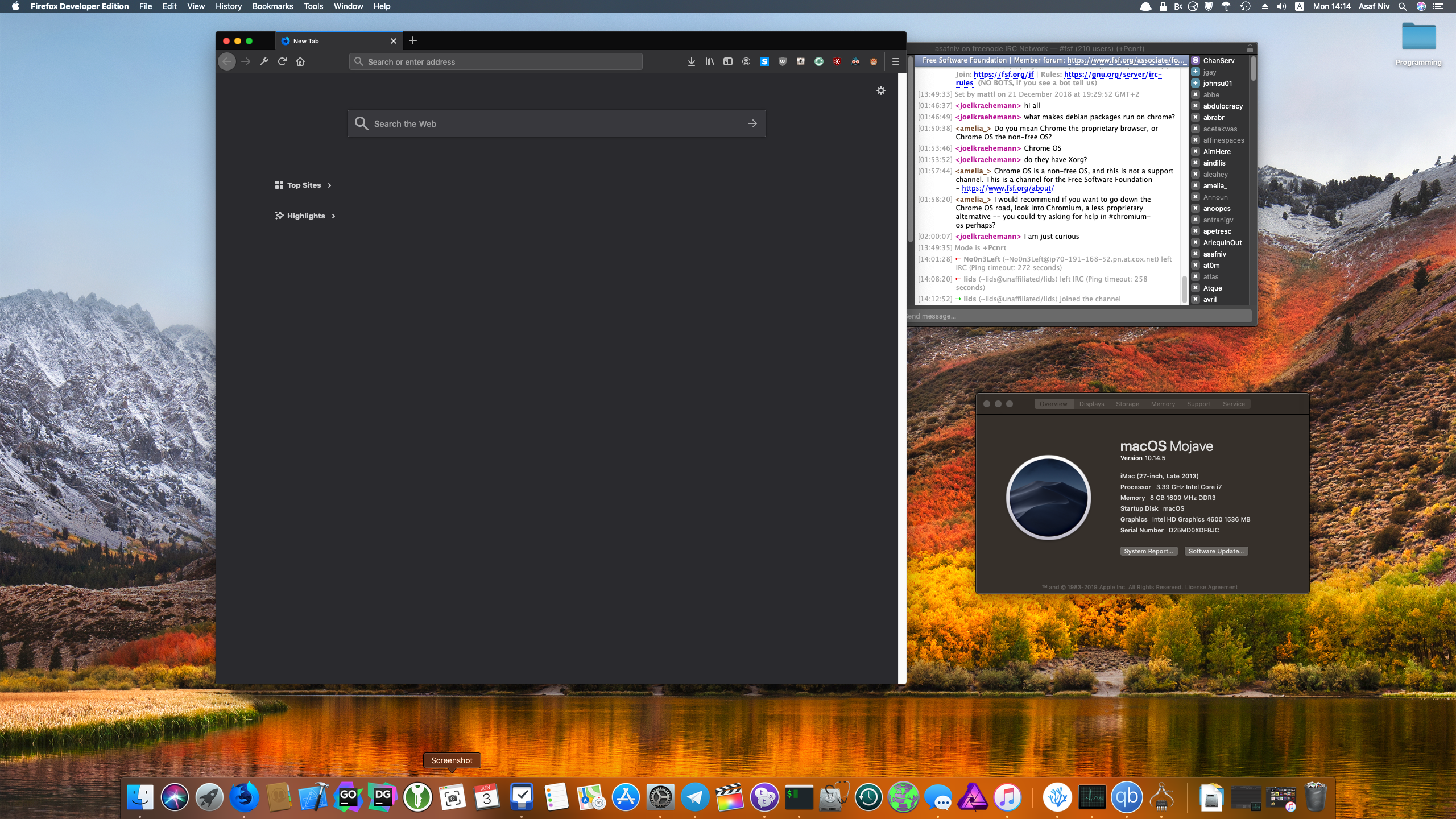Viewport: 1456px width, 819px height.
Task: Open the View menu in menu bar
Action: point(196,6)
